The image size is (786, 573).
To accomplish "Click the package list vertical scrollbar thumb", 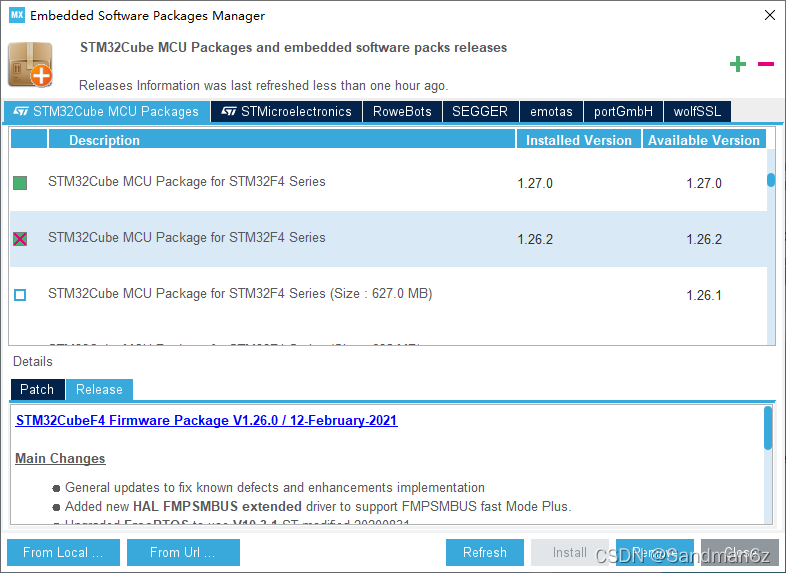I will pyautogui.click(x=771, y=180).
